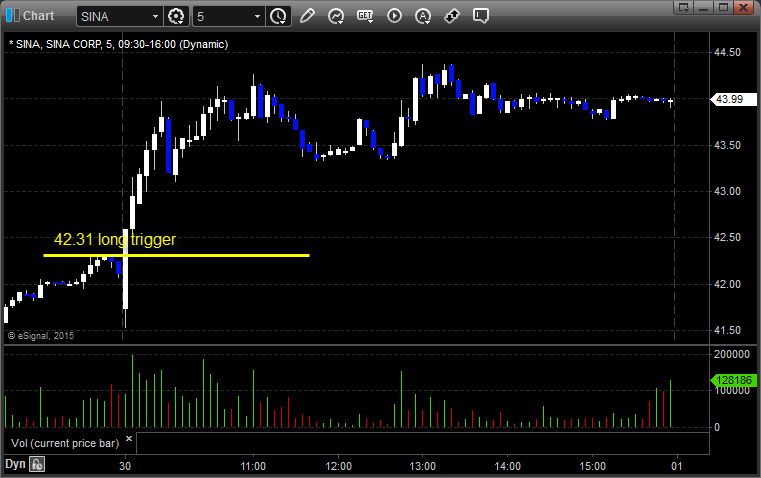Click the chart comment bubble icon
The height and width of the screenshot is (478, 761).
tap(480, 16)
